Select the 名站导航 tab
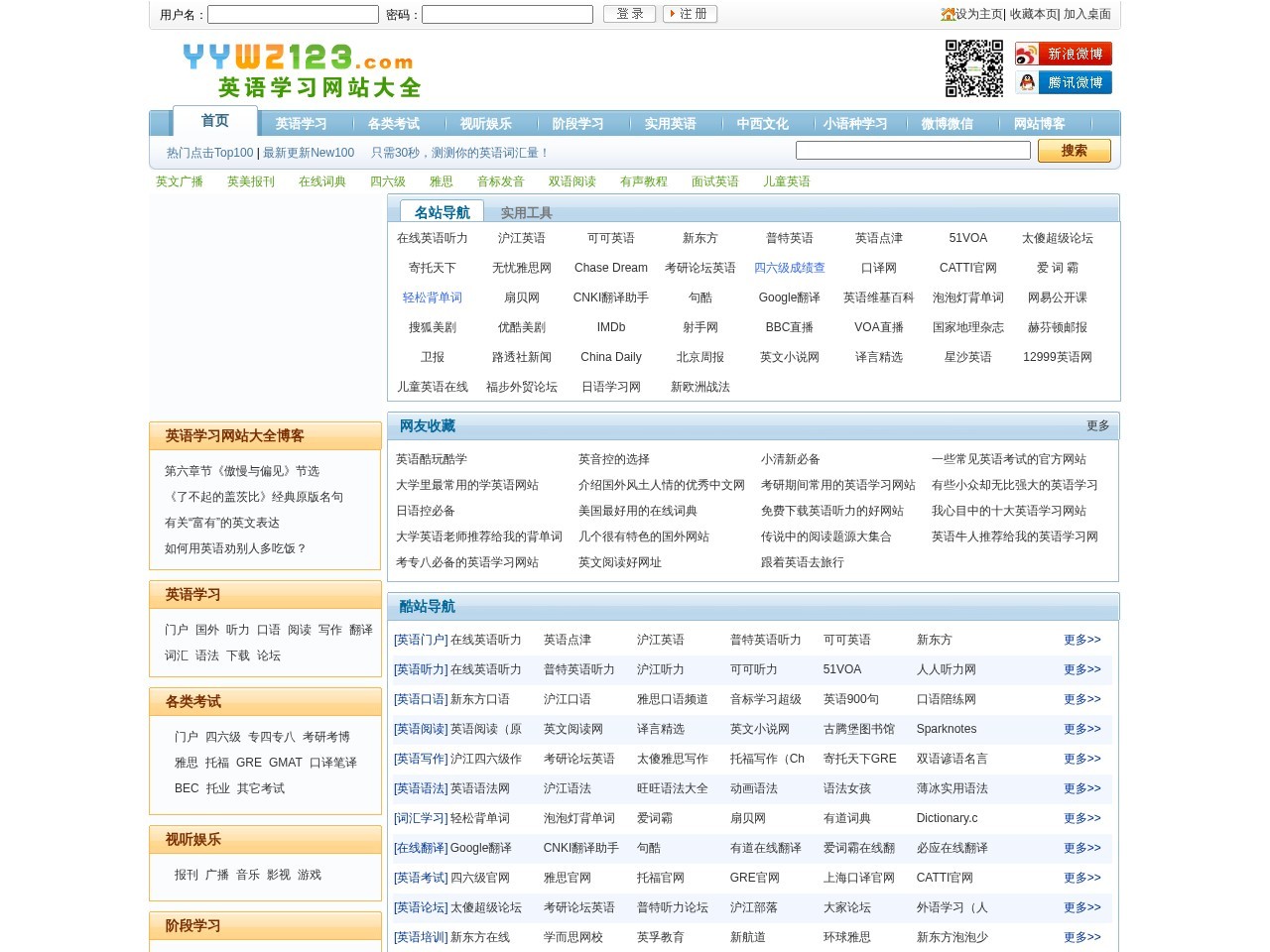Viewport: 1270px width, 952px height. click(442, 212)
